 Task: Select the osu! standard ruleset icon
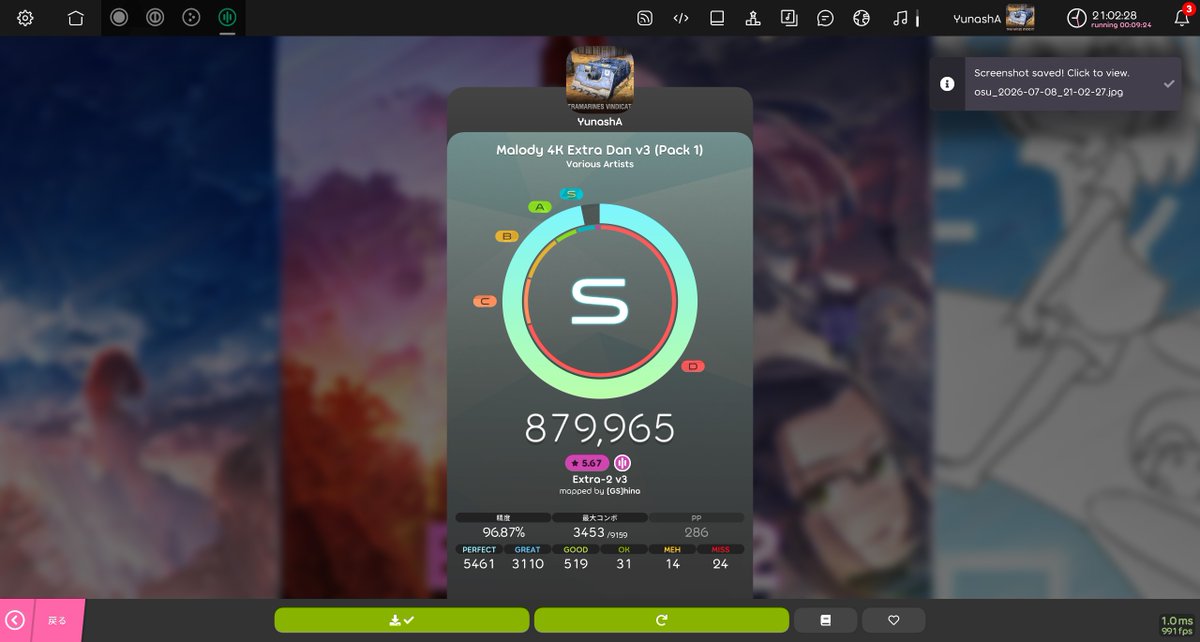119,17
